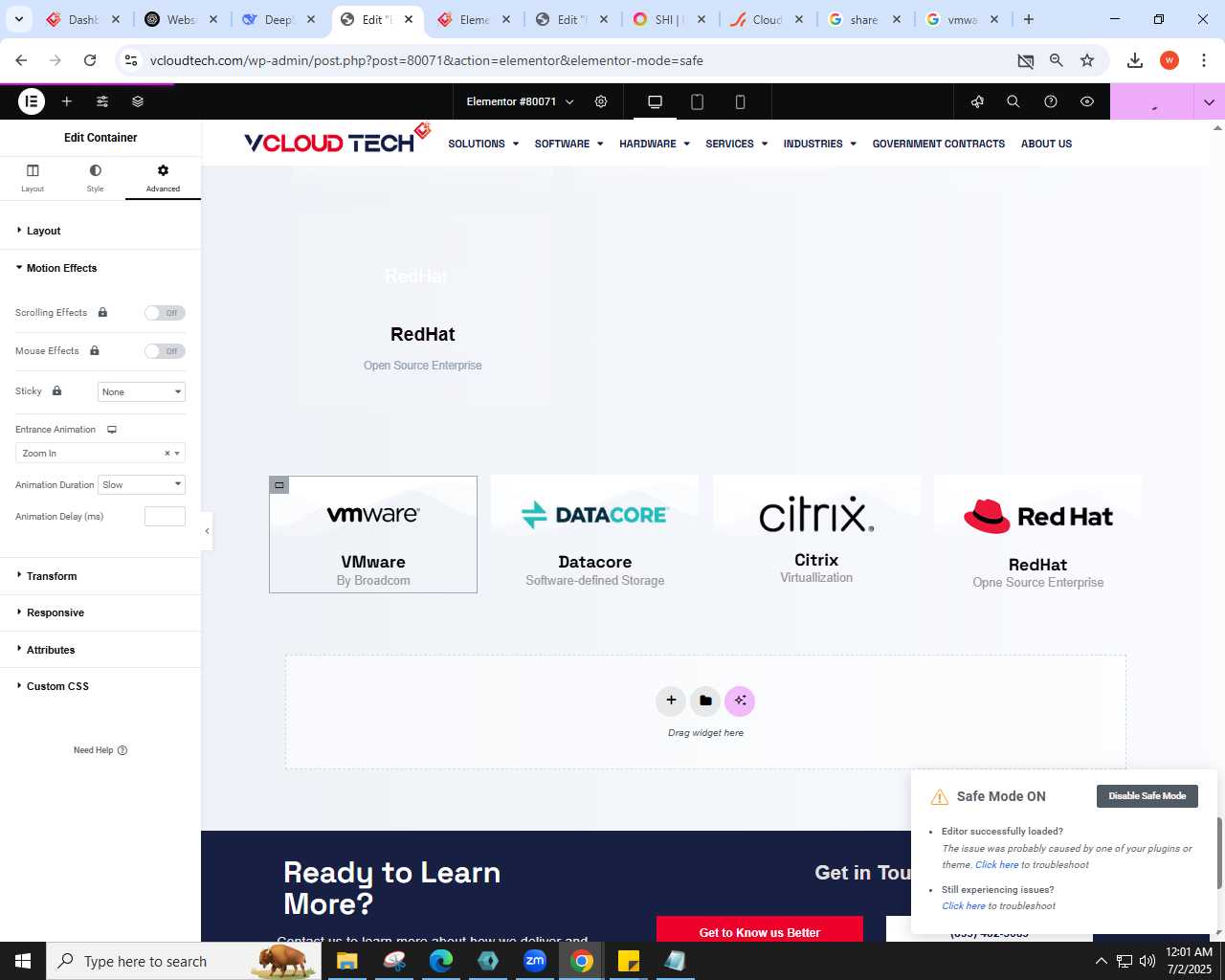Bookmark this page with star icon
Screen dimensions: 1225x980
[x=1087, y=60]
